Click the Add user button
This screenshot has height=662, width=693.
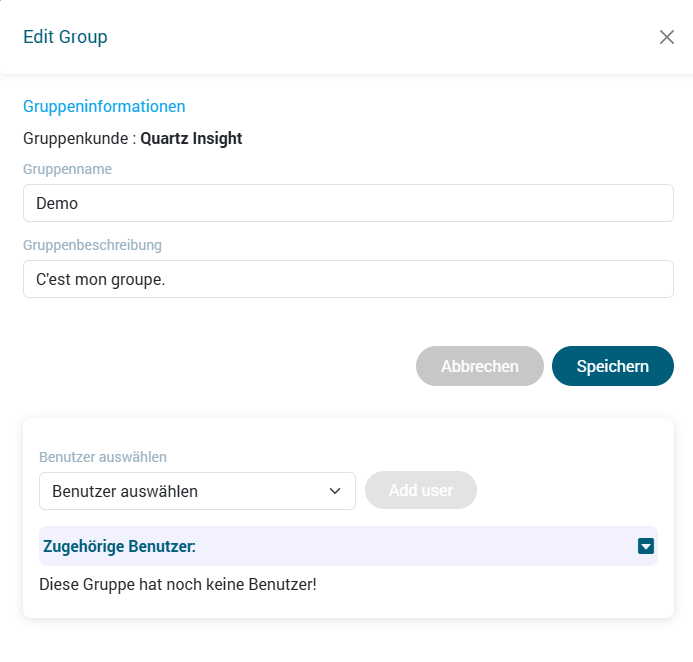point(420,491)
